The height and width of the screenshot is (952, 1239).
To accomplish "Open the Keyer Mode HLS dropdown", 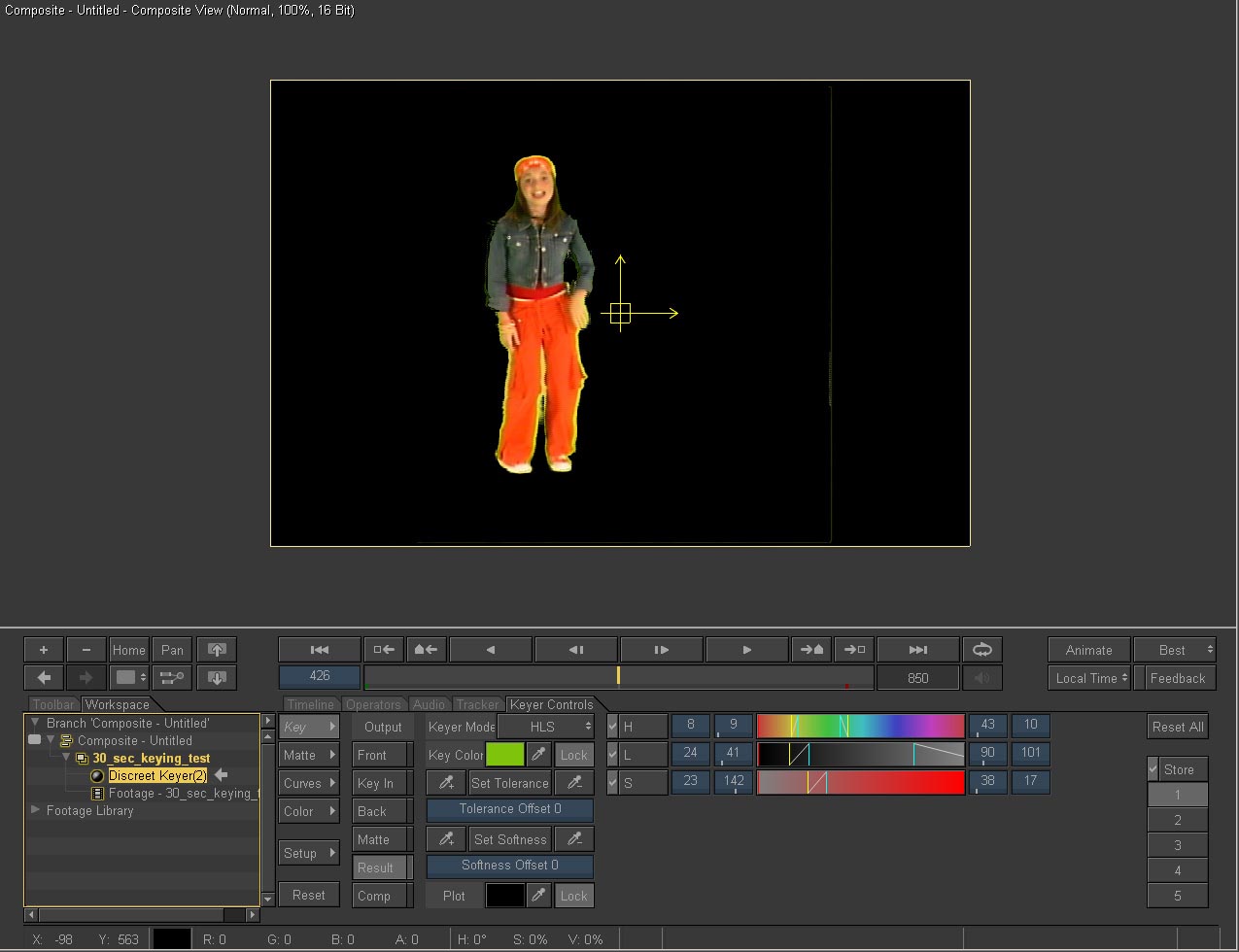I will [x=546, y=727].
